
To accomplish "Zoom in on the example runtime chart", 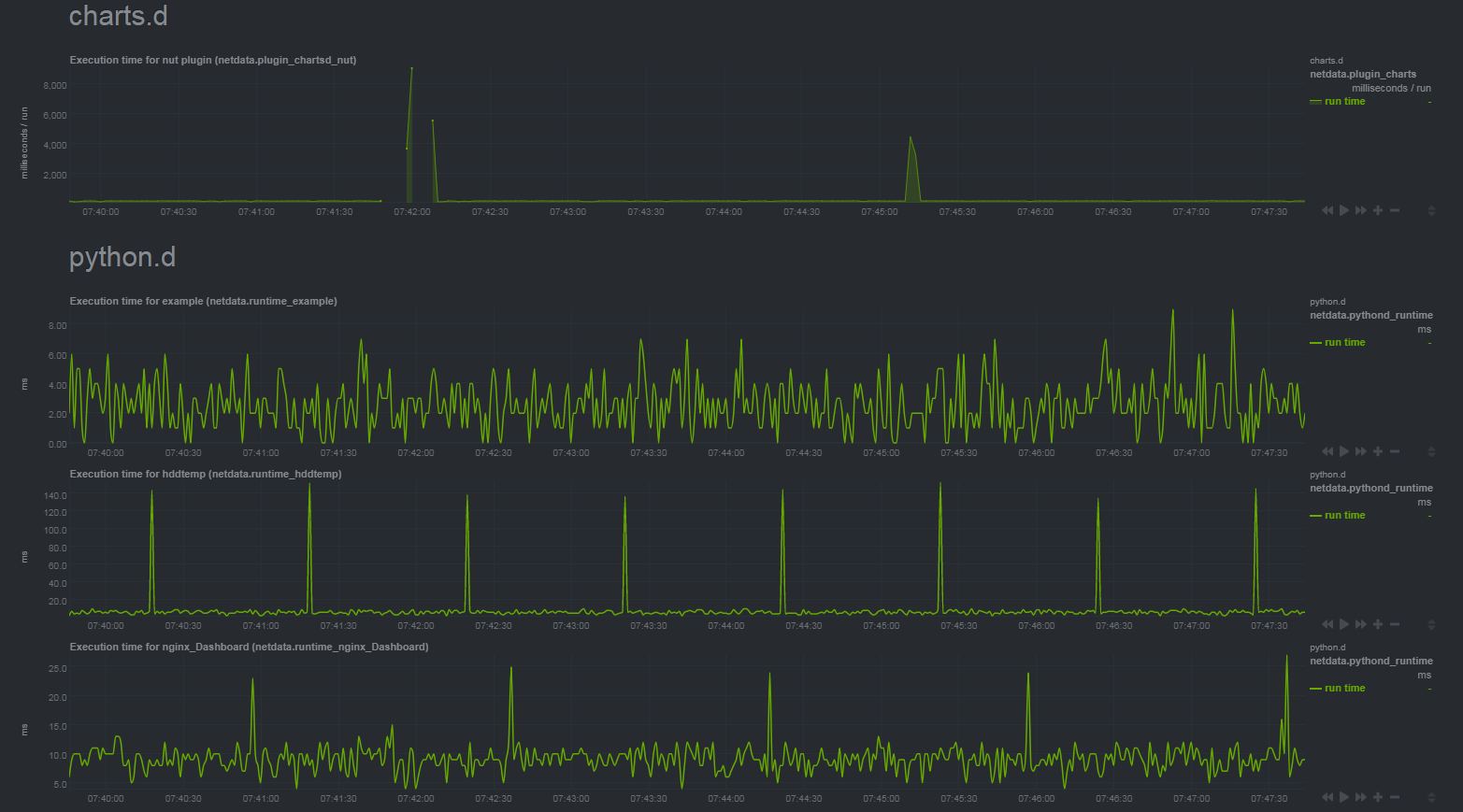I will 1377,451.
